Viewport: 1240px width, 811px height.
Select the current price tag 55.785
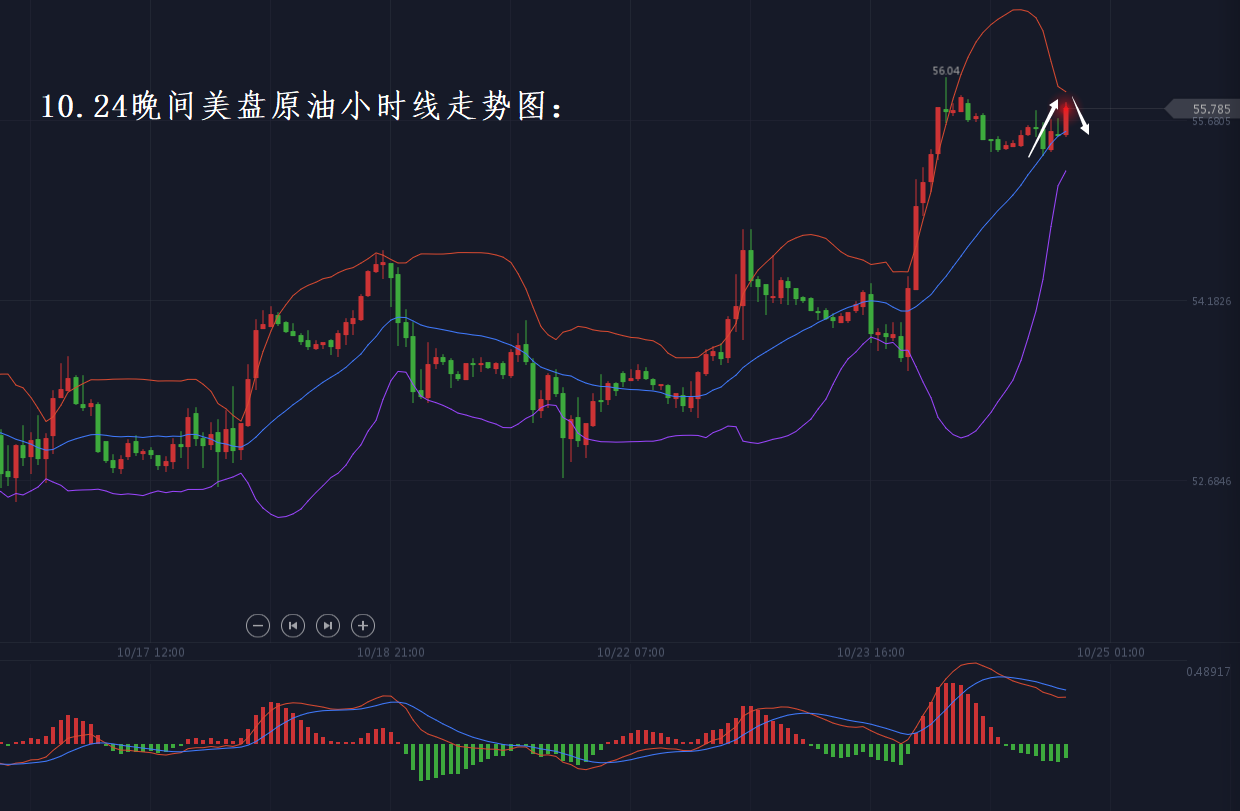pyautogui.click(x=1210, y=108)
